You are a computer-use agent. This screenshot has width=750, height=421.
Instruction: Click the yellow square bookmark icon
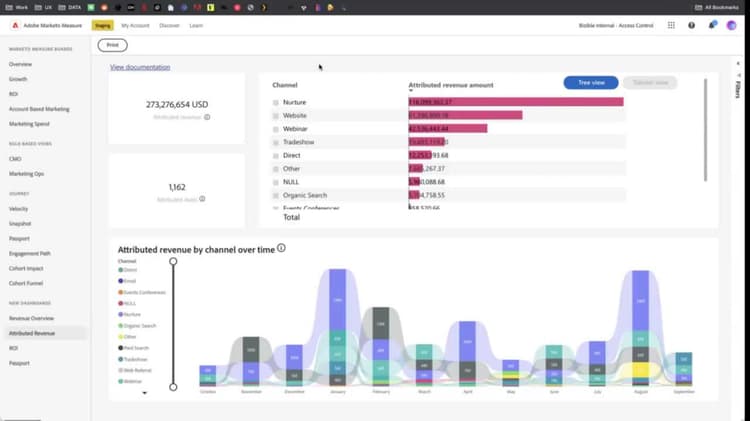click(x=210, y=8)
